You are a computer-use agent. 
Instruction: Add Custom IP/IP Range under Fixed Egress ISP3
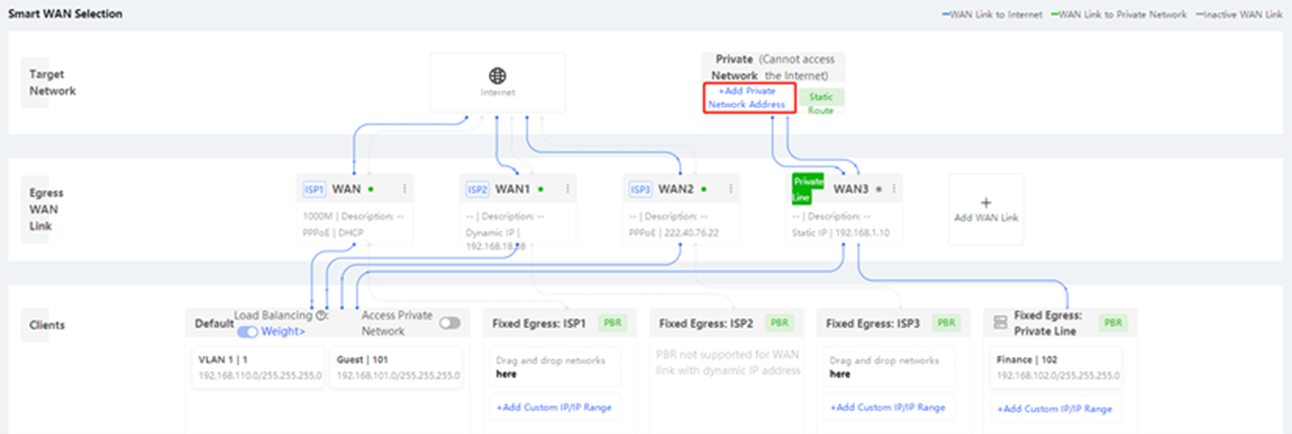(x=886, y=407)
